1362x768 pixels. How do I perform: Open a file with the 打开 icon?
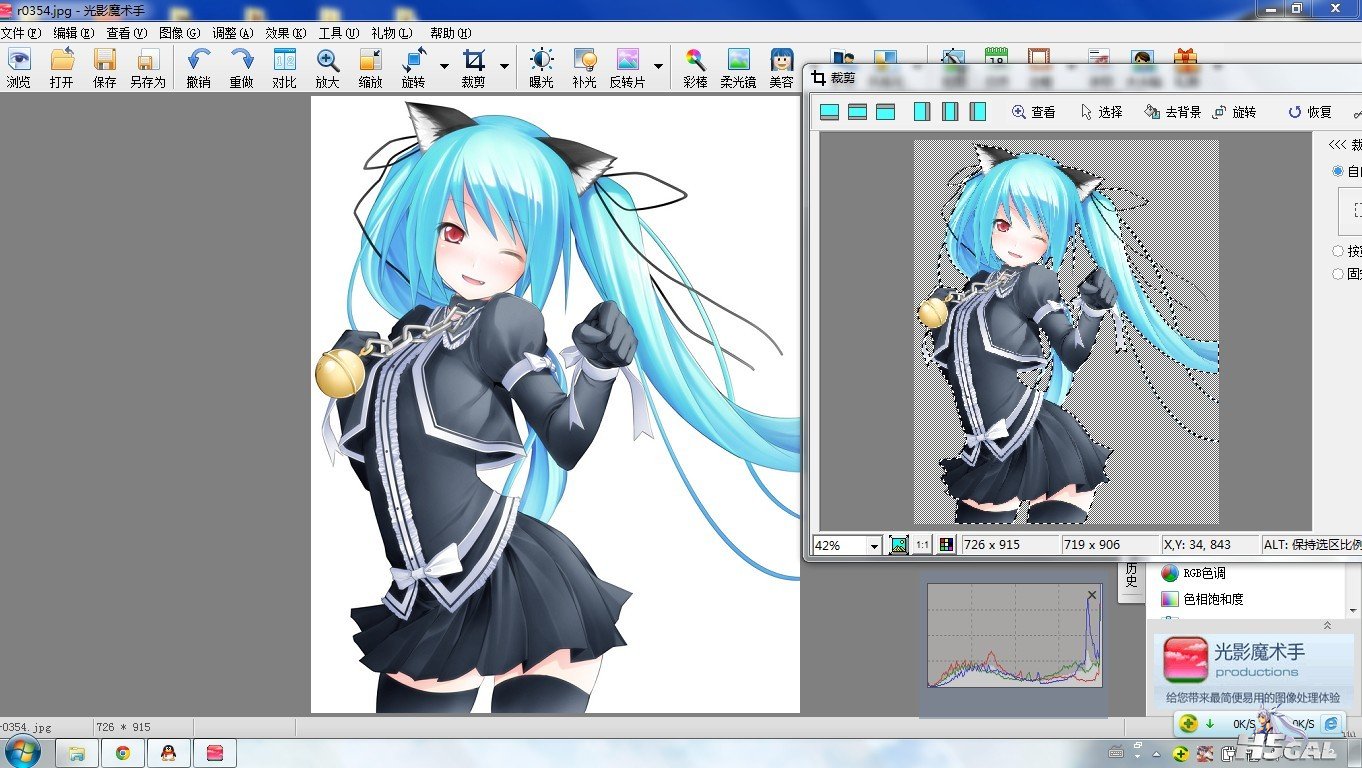click(x=62, y=69)
